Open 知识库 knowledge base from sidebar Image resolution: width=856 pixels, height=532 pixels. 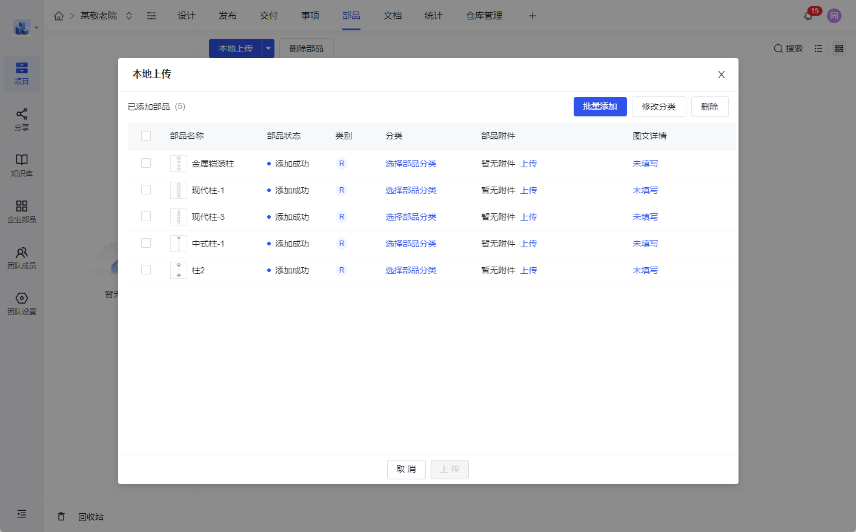point(21,160)
